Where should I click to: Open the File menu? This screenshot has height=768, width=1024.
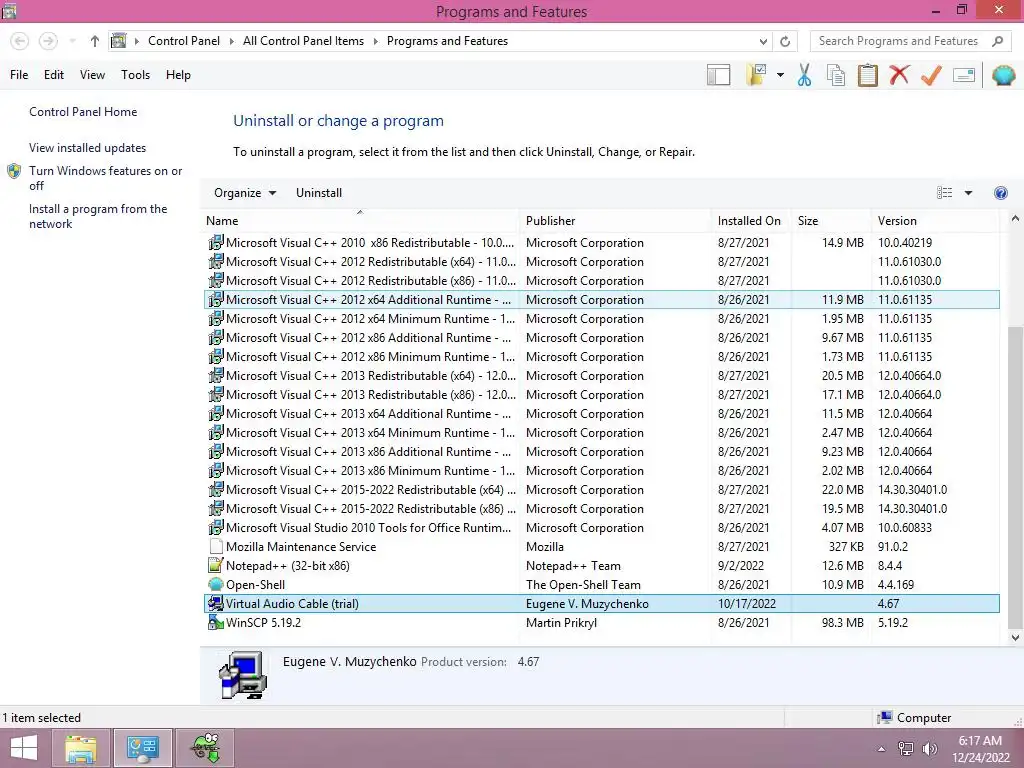pyautogui.click(x=19, y=75)
